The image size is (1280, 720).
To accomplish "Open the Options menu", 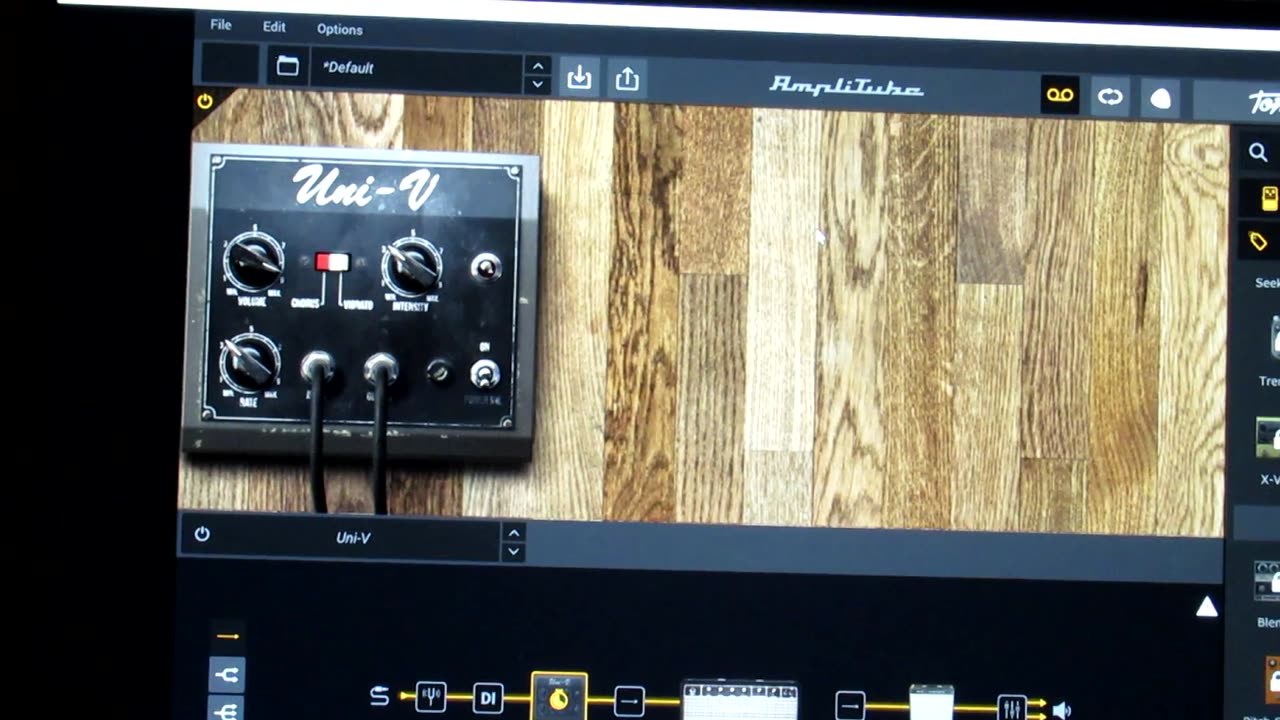I will coord(339,29).
